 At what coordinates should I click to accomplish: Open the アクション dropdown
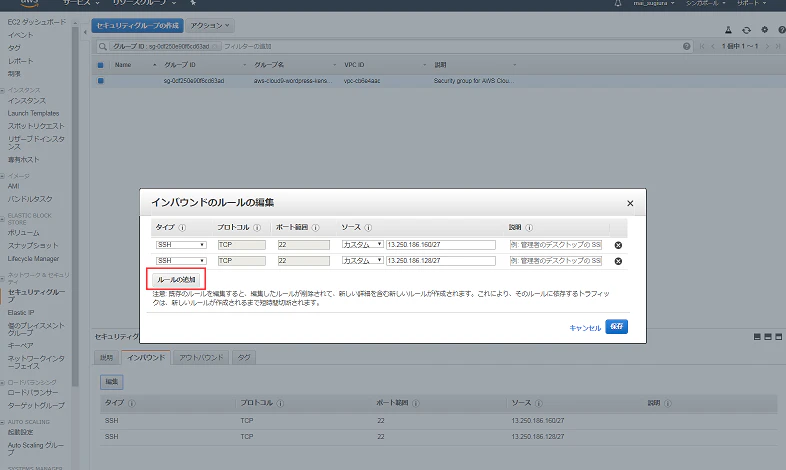pyautogui.click(x=210, y=26)
